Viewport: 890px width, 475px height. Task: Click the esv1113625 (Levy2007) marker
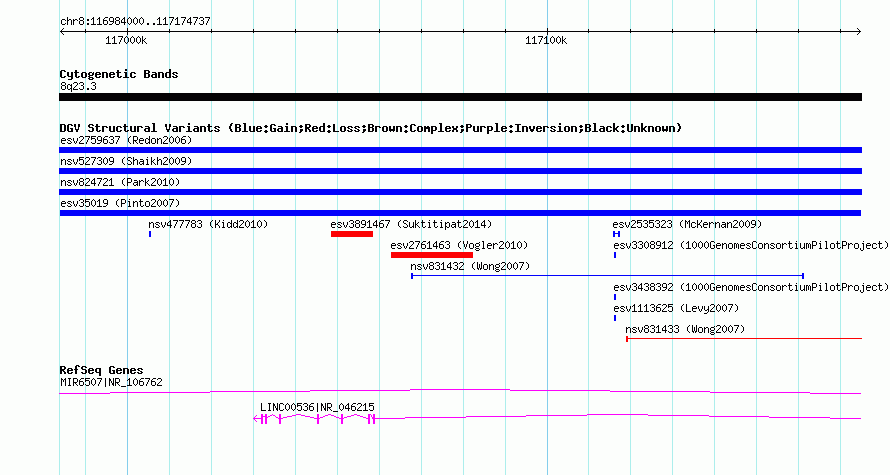[615, 318]
